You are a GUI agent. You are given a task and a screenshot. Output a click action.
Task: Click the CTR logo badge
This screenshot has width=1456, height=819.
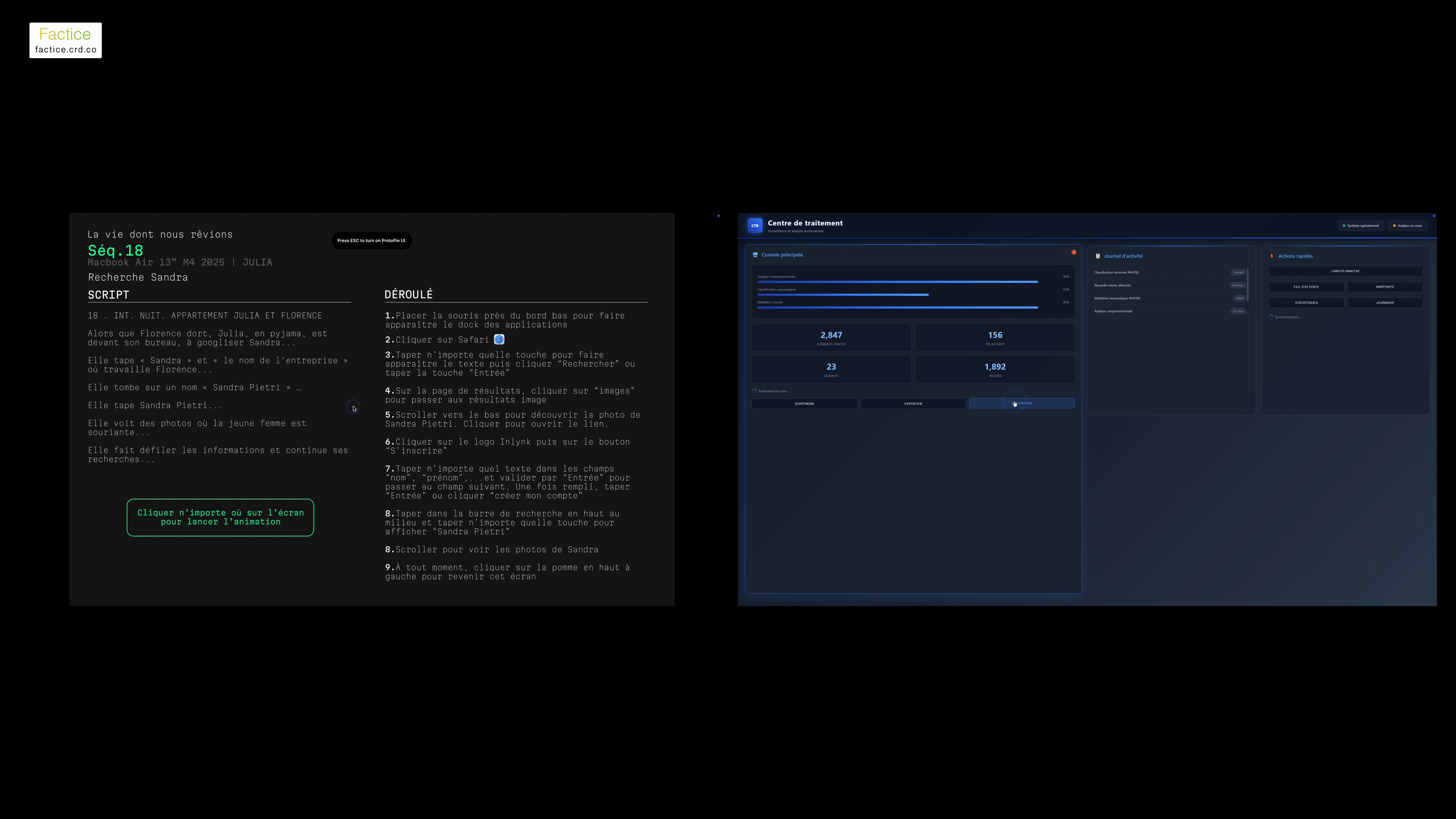755,226
